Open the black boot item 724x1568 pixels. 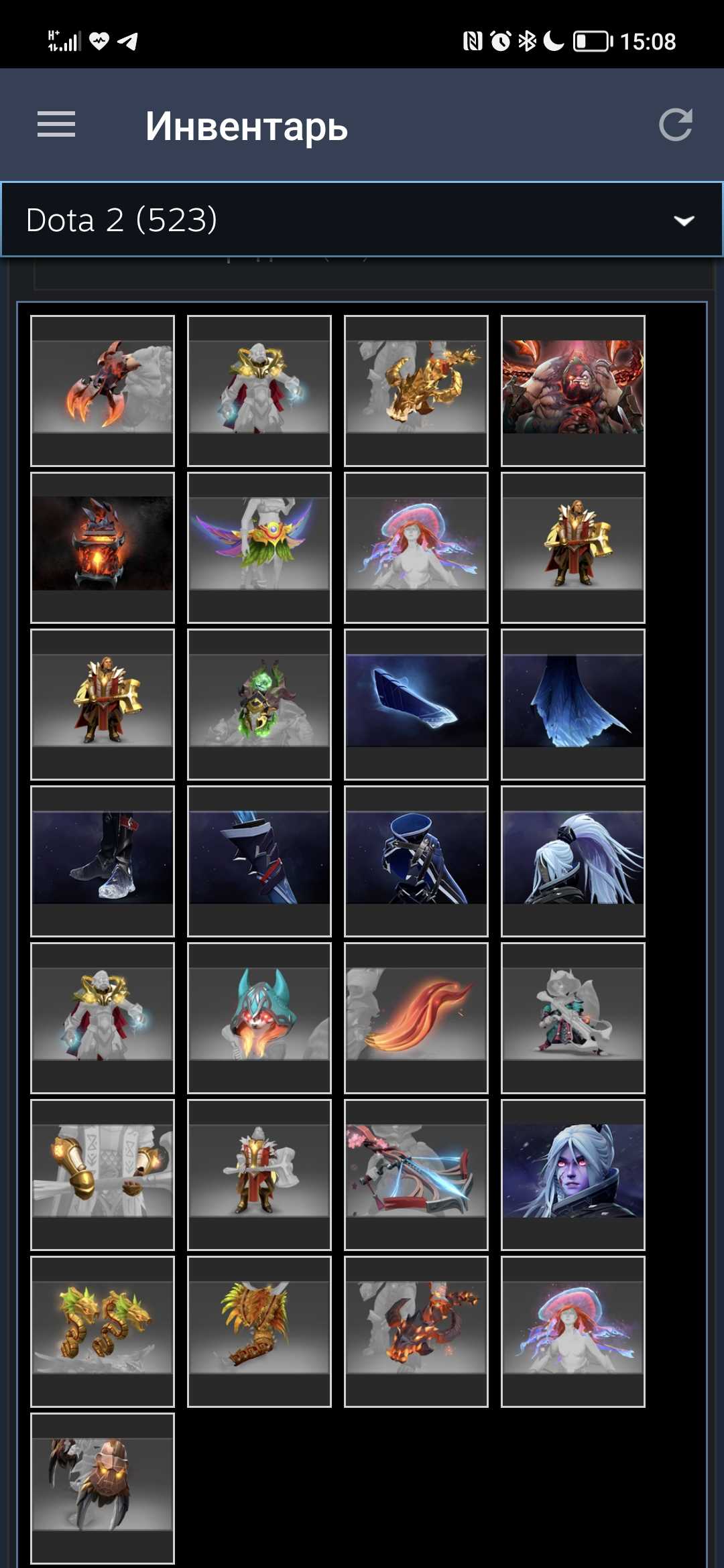[x=103, y=861]
